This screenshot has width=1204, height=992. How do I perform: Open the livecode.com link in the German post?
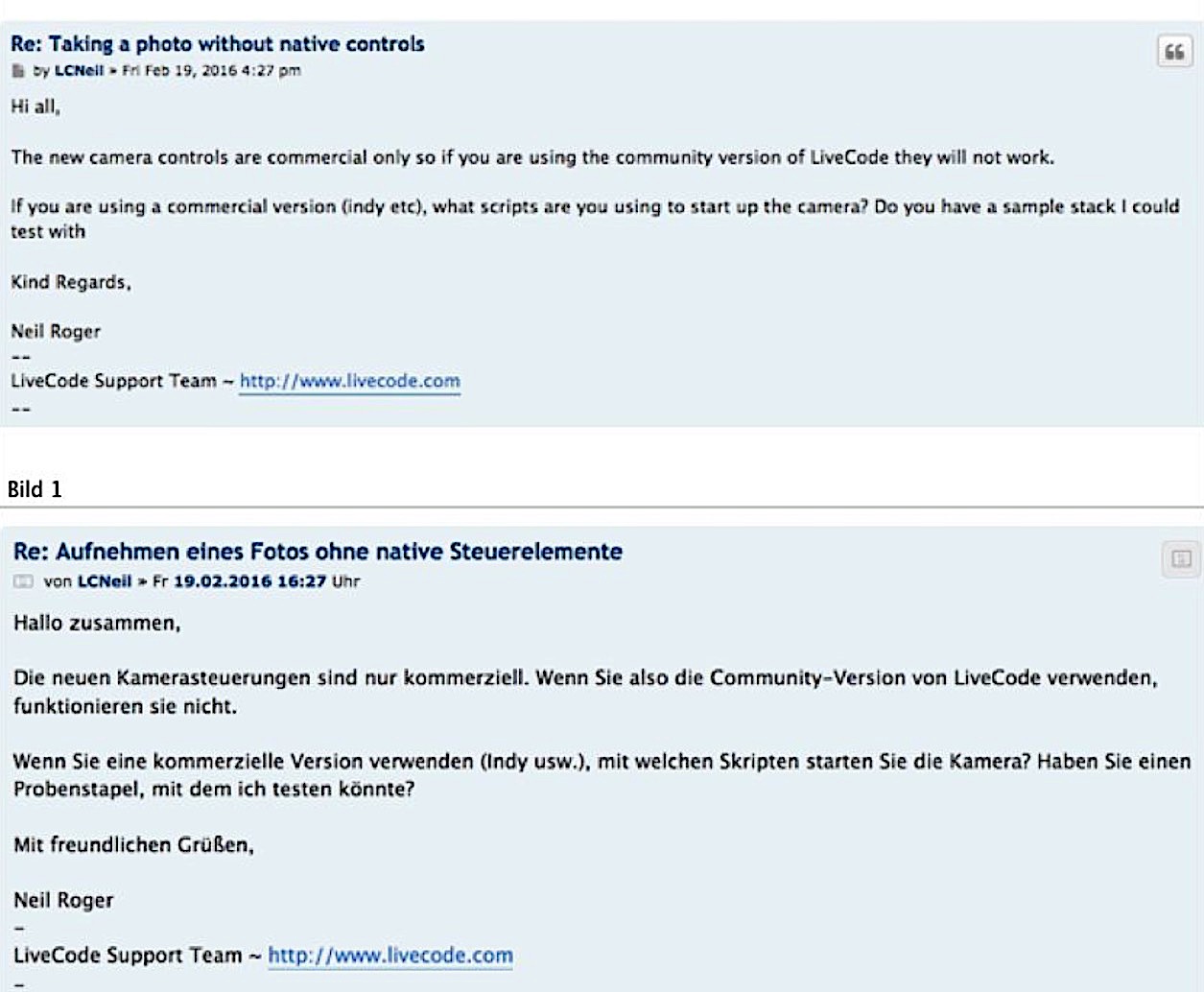tap(390, 956)
